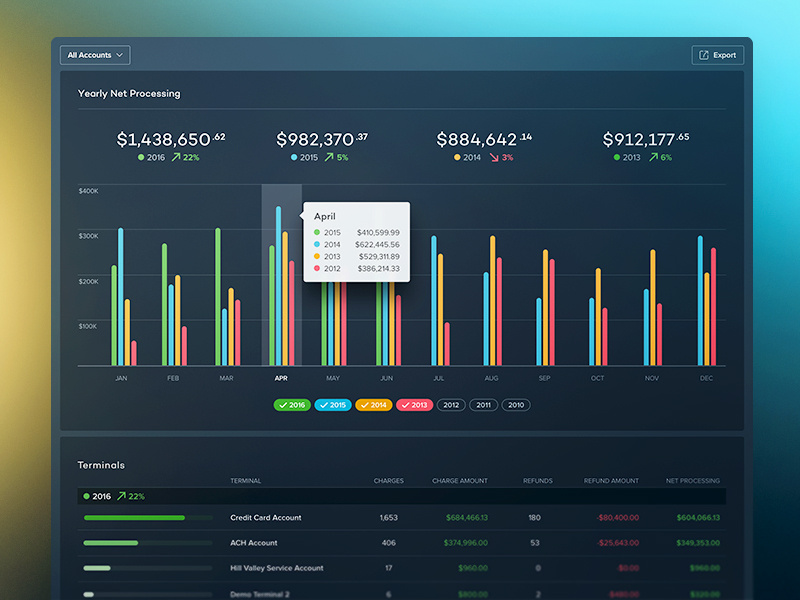Select the JUL month on the chart axis
800x600 pixels.
click(x=438, y=378)
